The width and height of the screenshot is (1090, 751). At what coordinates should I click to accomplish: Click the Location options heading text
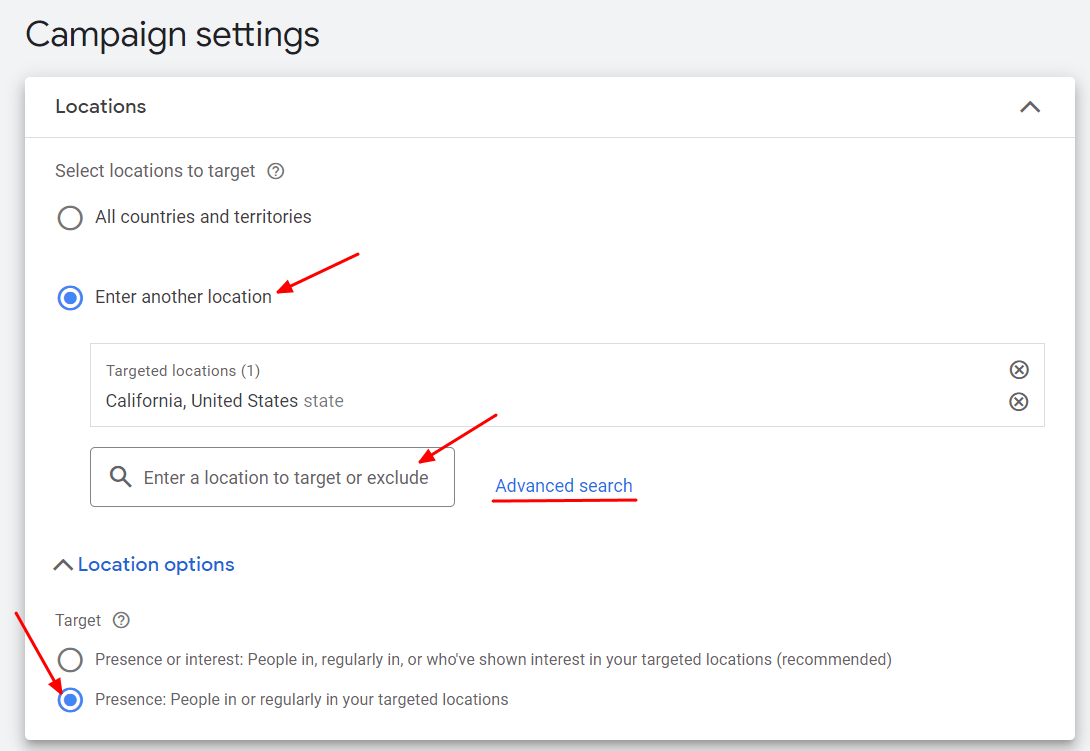tap(156, 565)
